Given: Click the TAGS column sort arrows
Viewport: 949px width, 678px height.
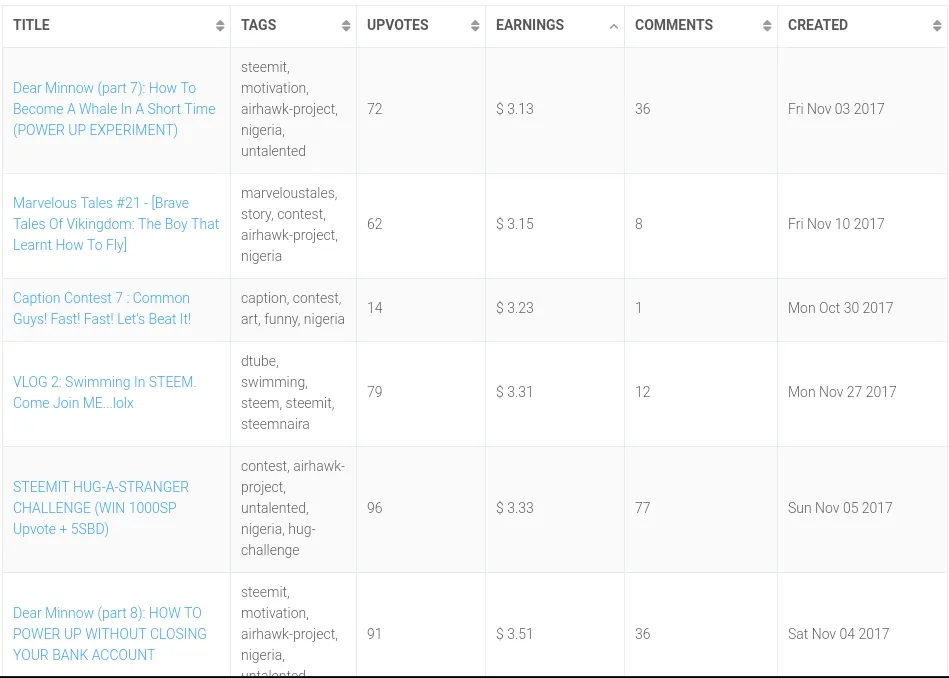Looking at the screenshot, I should pyautogui.click(x=346, y=25).
